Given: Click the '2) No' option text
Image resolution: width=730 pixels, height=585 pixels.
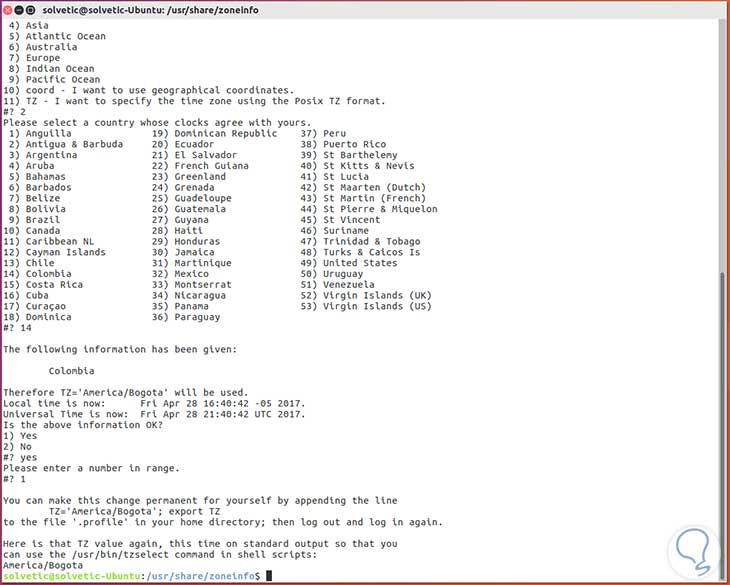Looking at the screenshot, I should (17, 447).
